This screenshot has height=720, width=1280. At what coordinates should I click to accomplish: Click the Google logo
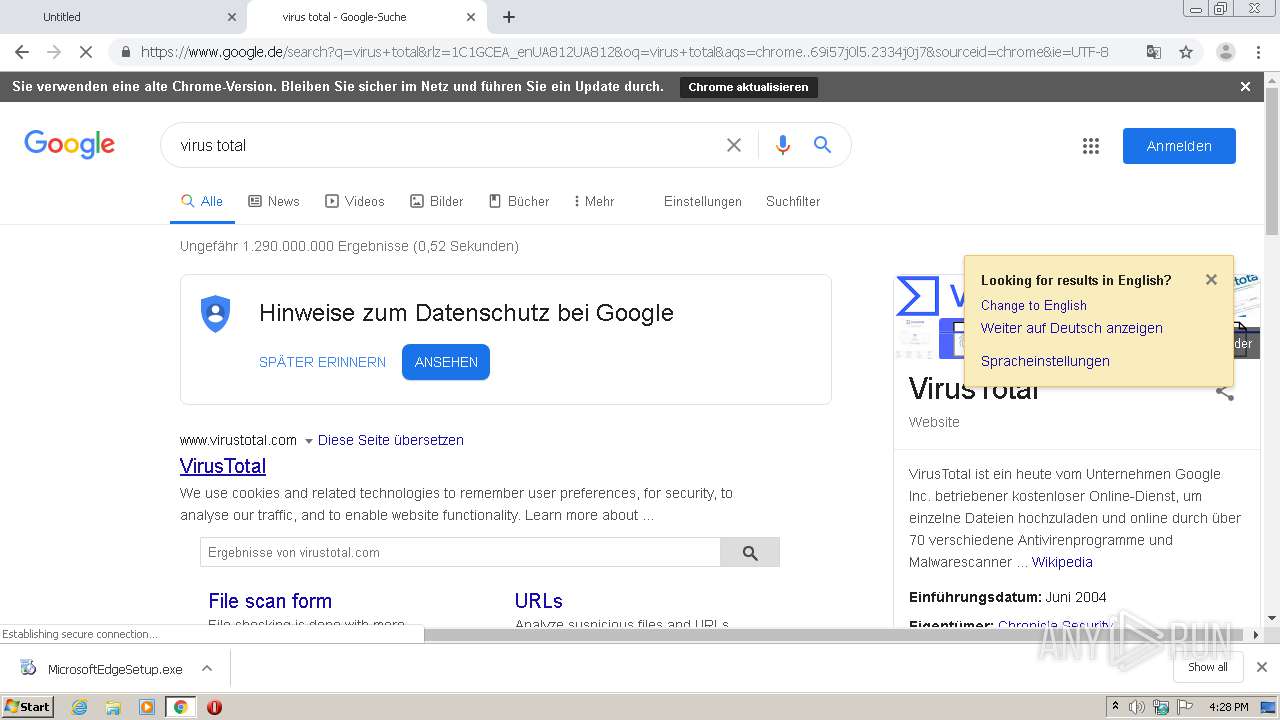69,145
